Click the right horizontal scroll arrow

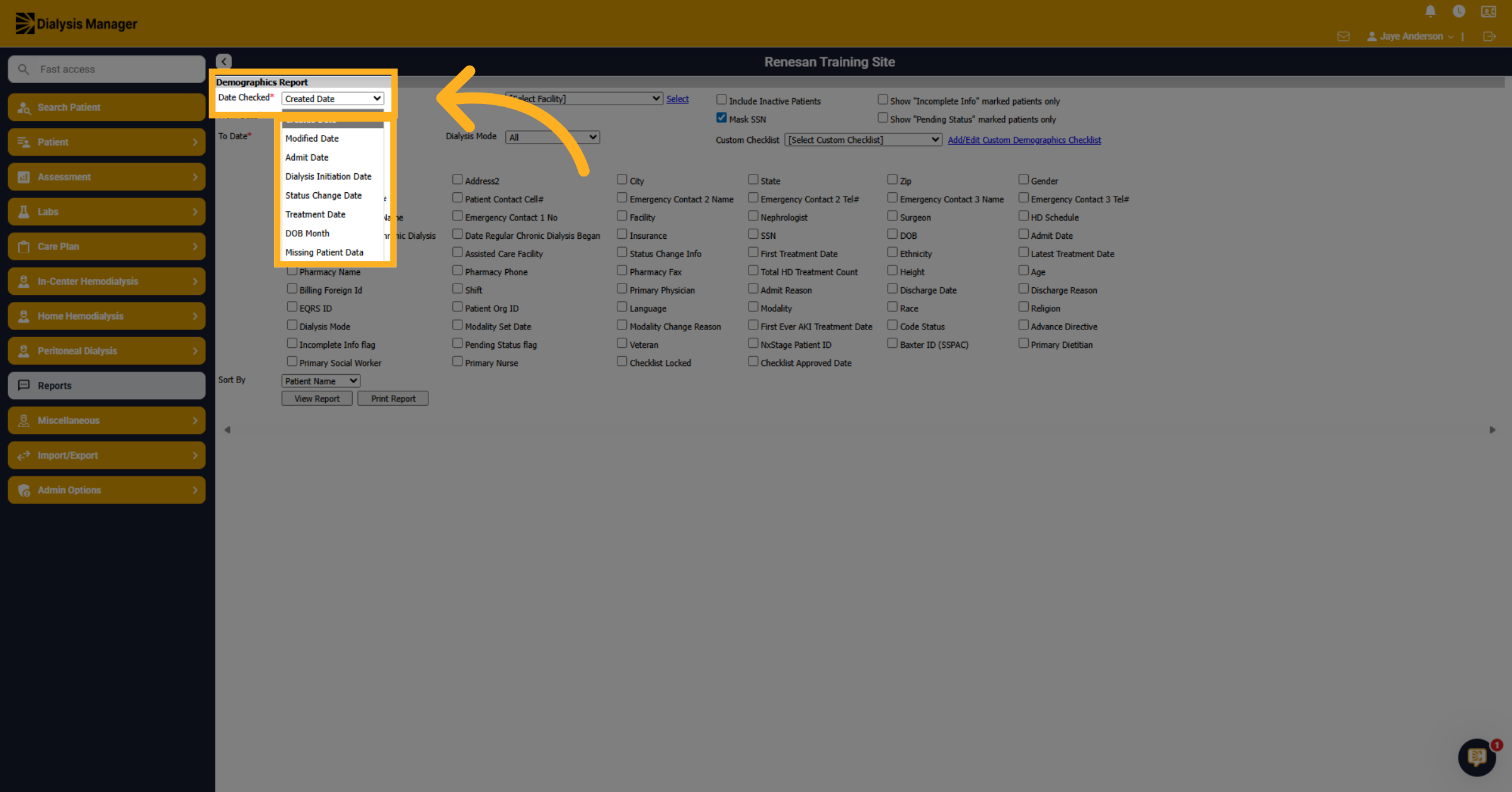(1492, 430)
